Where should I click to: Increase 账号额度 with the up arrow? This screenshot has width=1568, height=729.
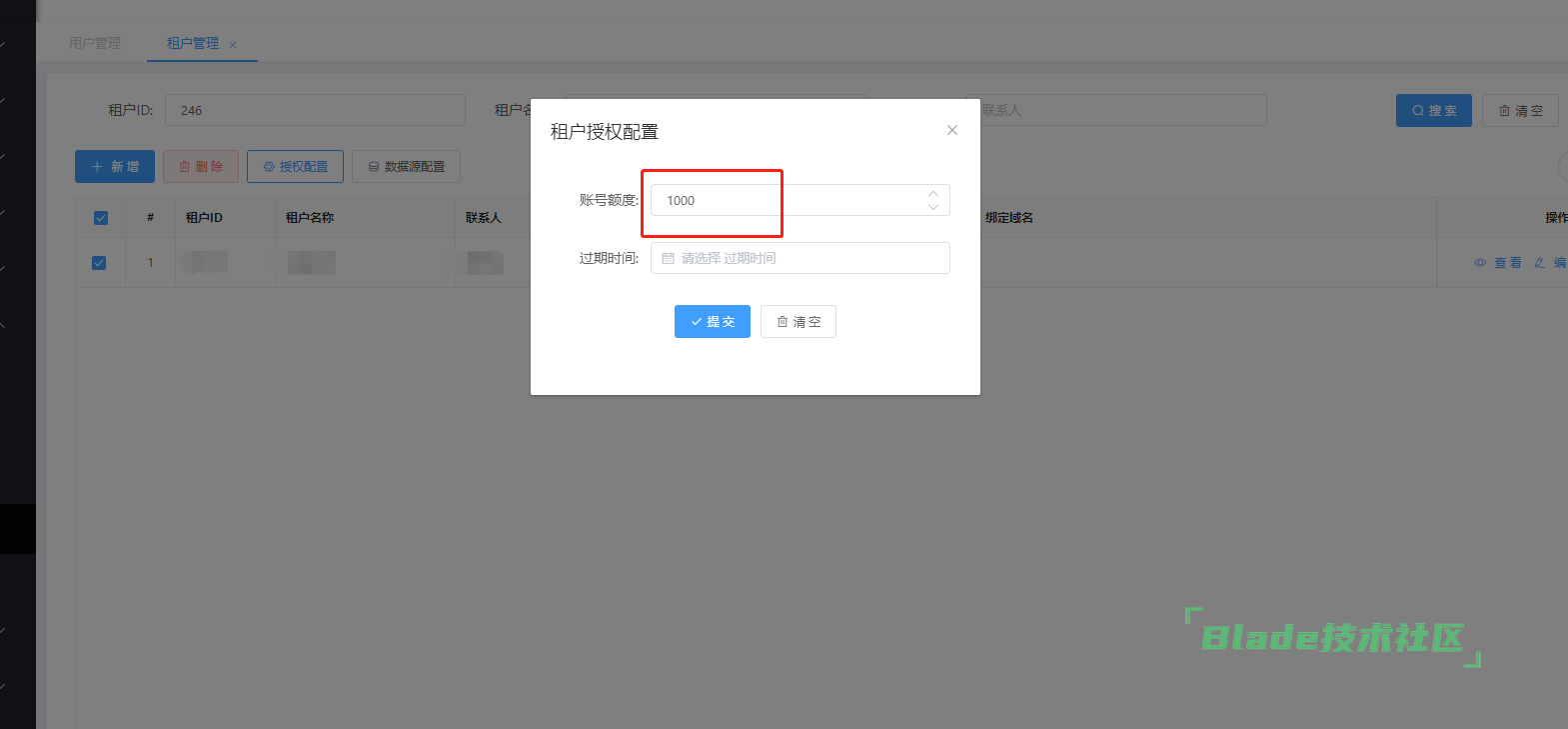point(933,193)
